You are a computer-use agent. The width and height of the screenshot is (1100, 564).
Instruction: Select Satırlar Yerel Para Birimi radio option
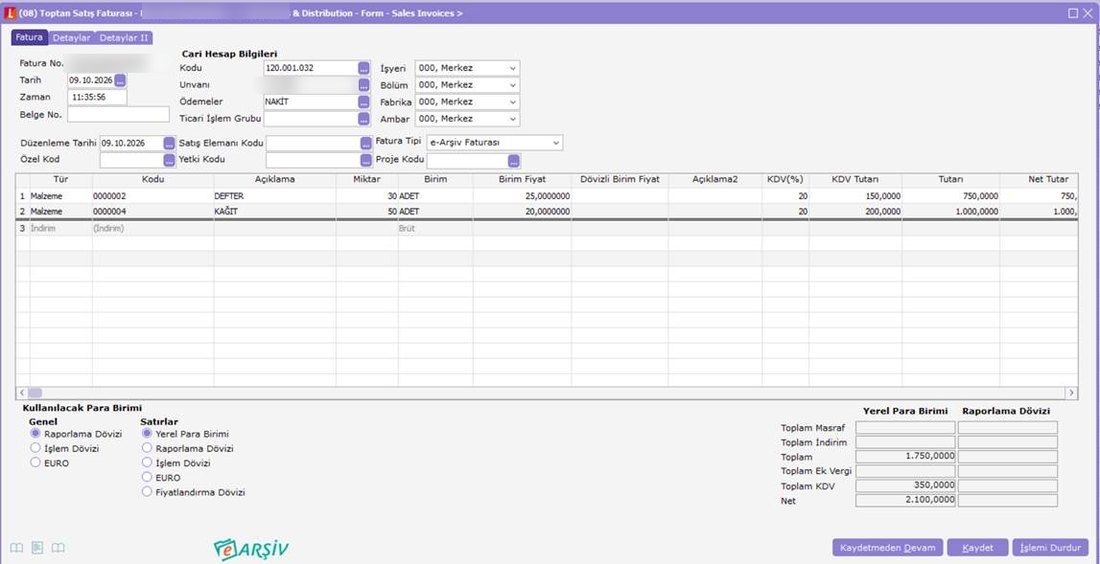click(147, 434)
